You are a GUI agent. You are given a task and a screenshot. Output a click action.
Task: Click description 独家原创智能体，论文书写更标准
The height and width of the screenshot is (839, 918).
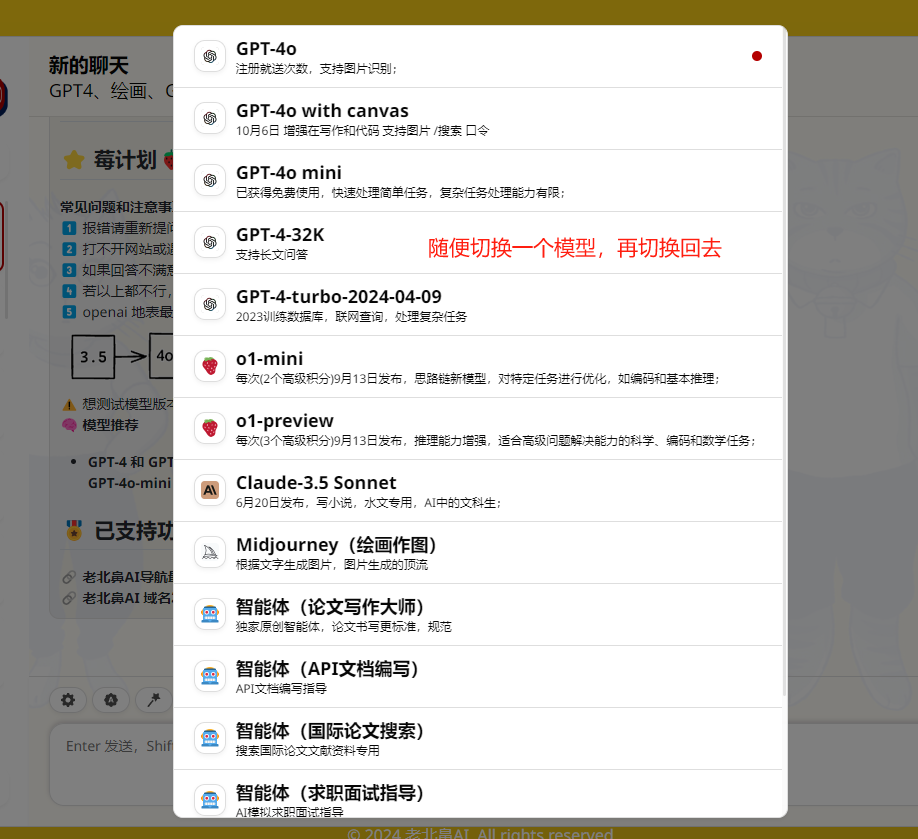(344, 627)
